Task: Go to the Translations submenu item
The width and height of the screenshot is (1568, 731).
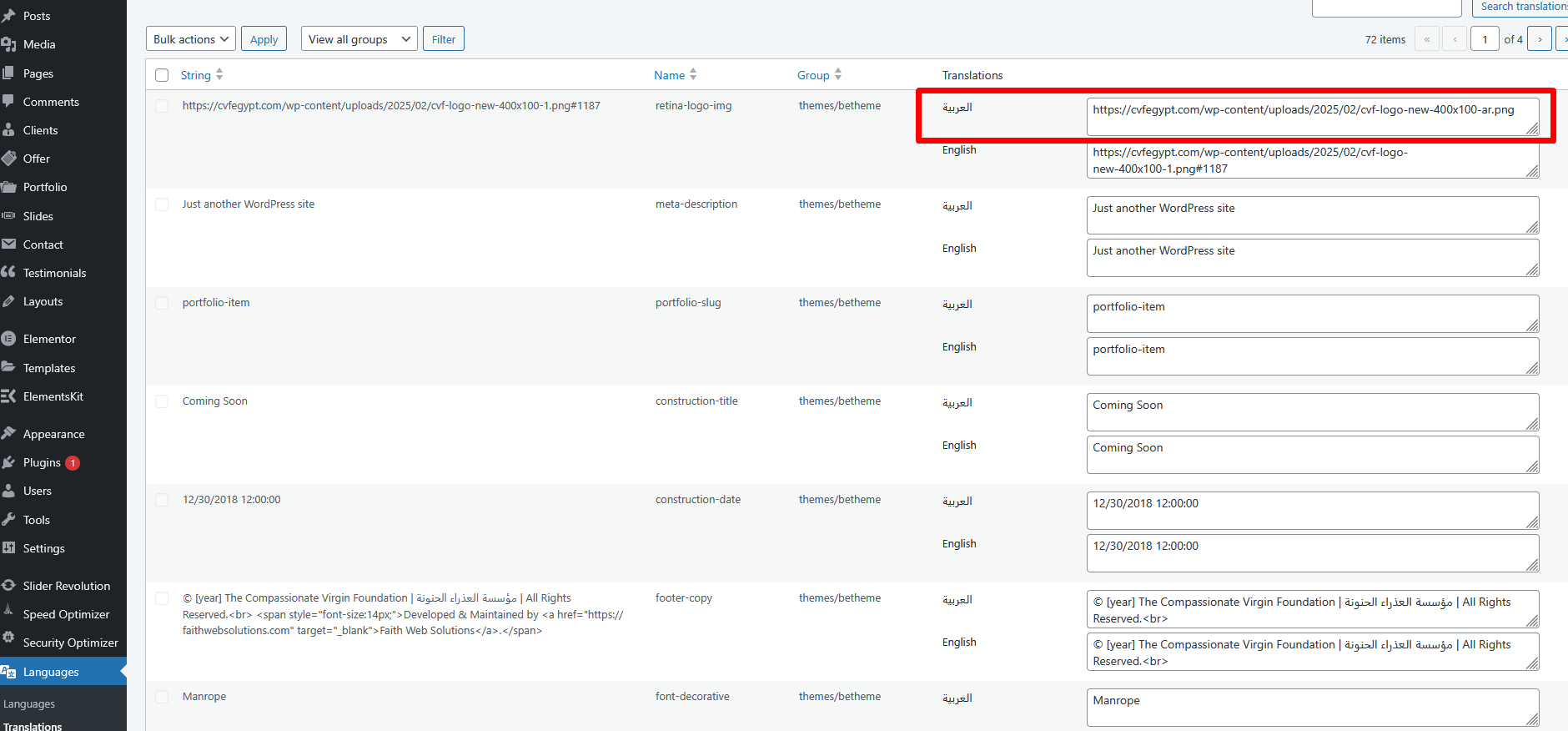Action: 33,726
